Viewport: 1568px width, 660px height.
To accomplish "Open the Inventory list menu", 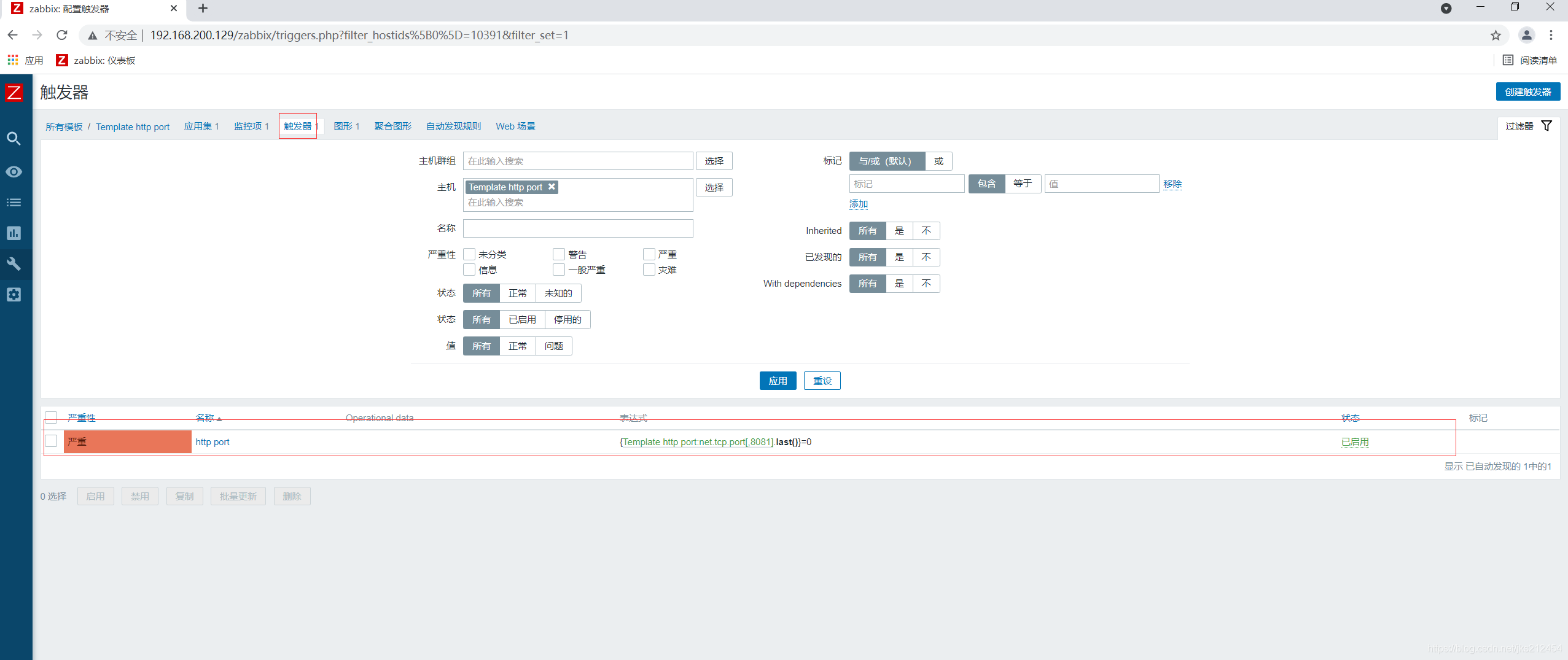I will 14,203.
